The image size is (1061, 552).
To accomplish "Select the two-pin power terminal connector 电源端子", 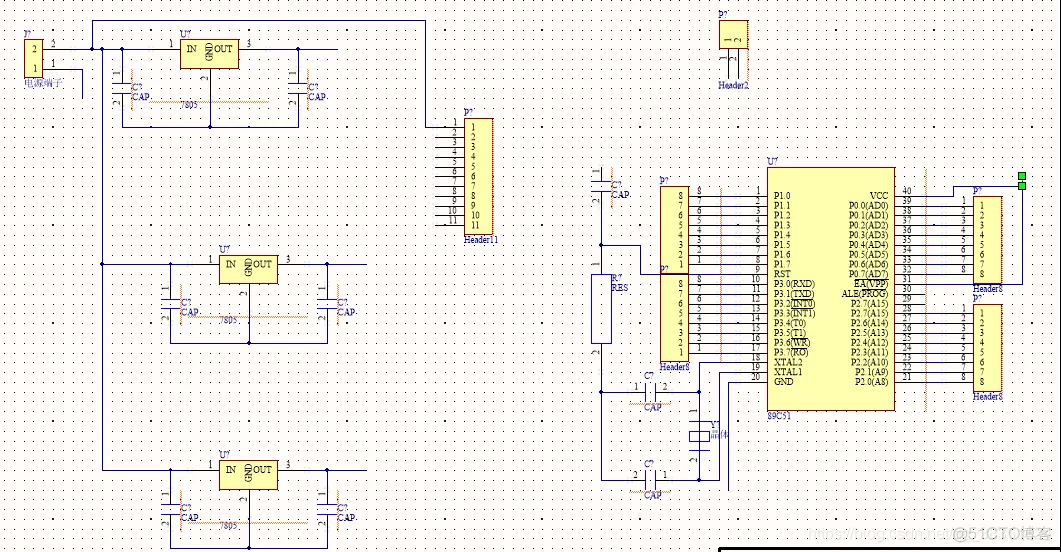I will click(33, 58).
